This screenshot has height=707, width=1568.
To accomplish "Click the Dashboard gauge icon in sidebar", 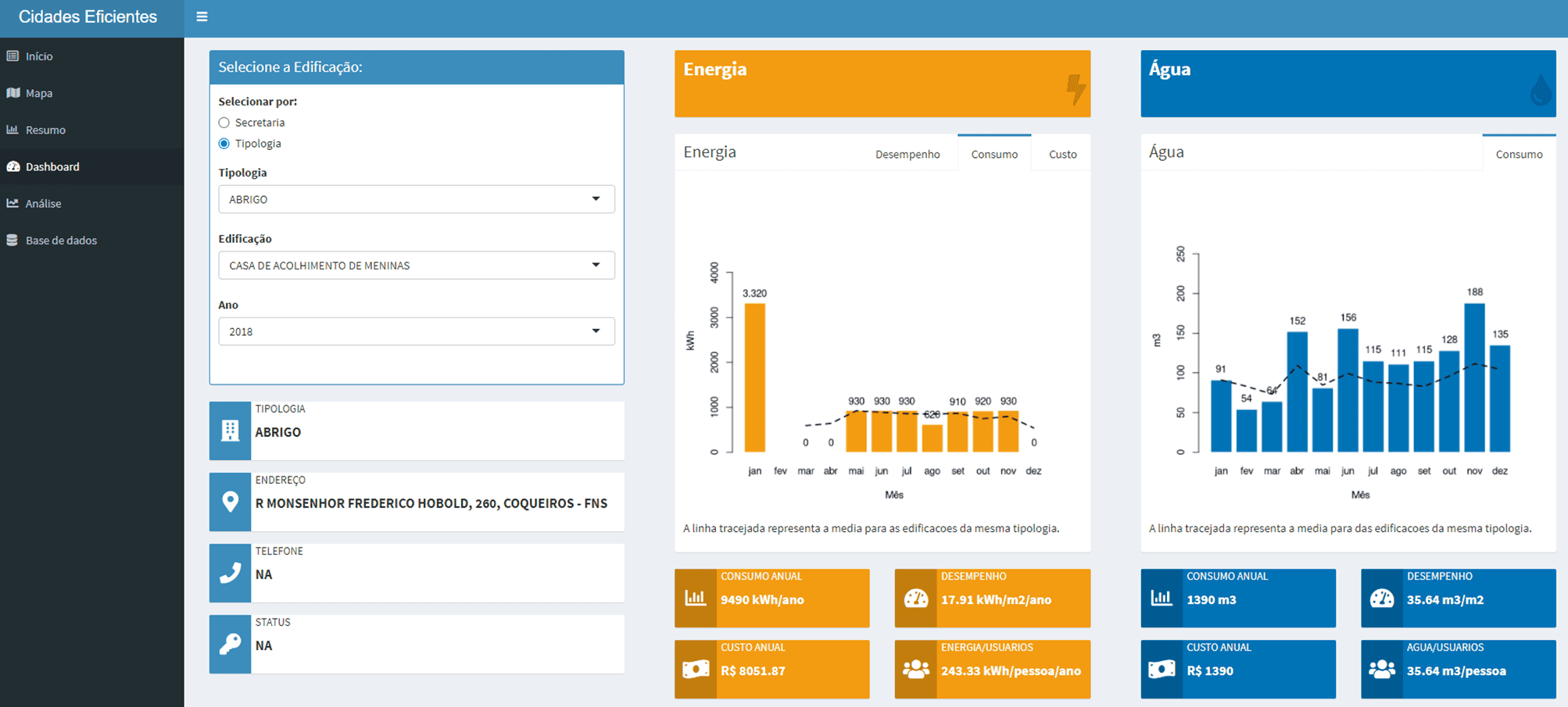I will click(13, 166).
